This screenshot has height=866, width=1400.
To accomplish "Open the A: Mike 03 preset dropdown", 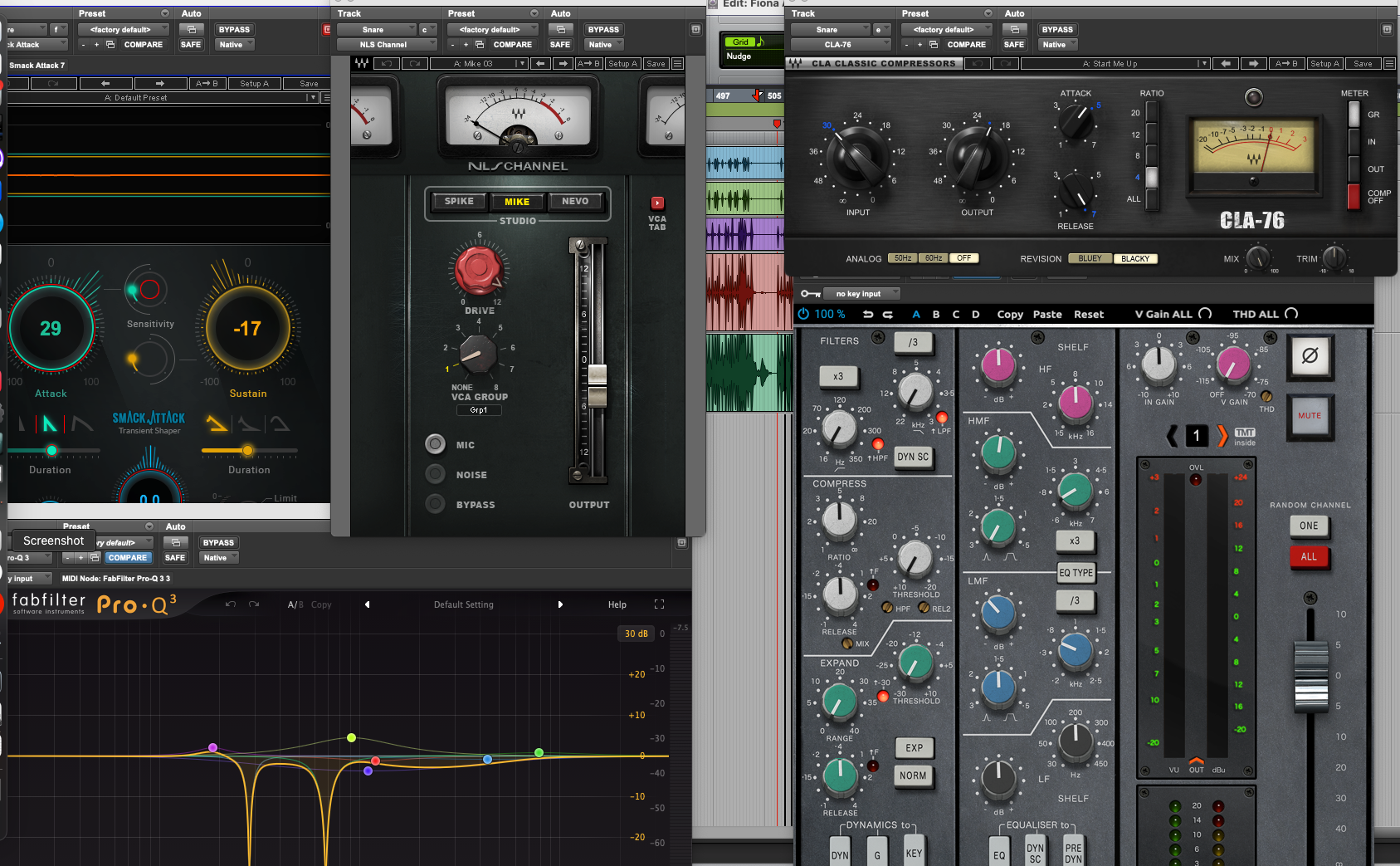I will (x=479, y=63).
